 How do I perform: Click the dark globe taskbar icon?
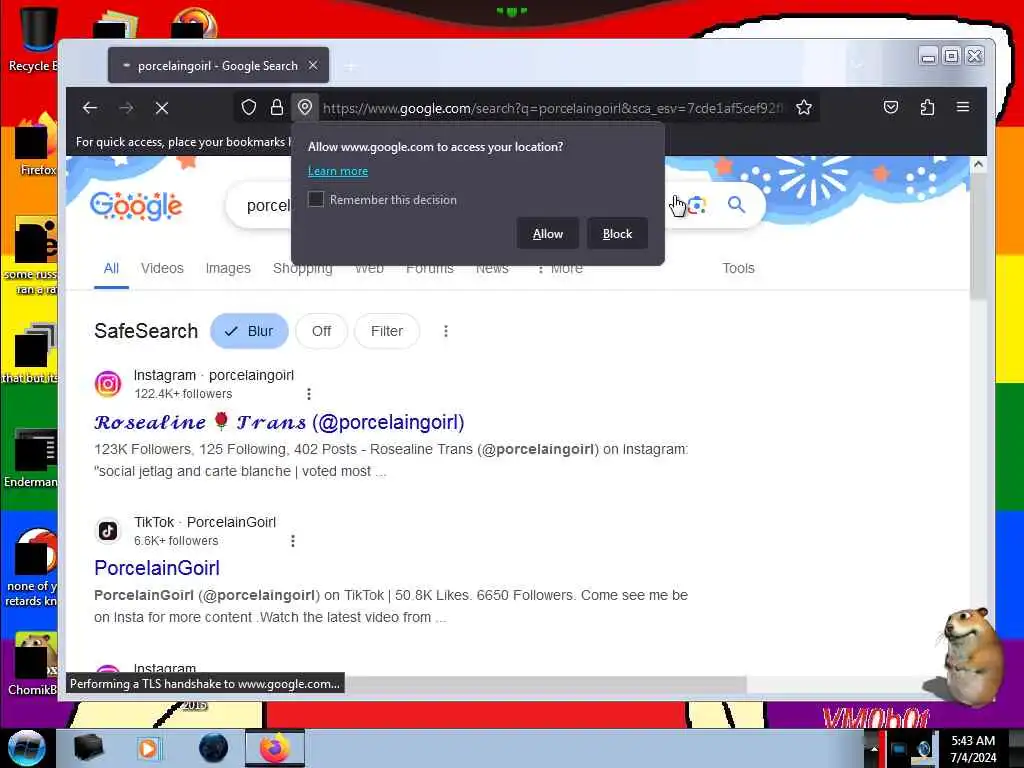[214, 748]
